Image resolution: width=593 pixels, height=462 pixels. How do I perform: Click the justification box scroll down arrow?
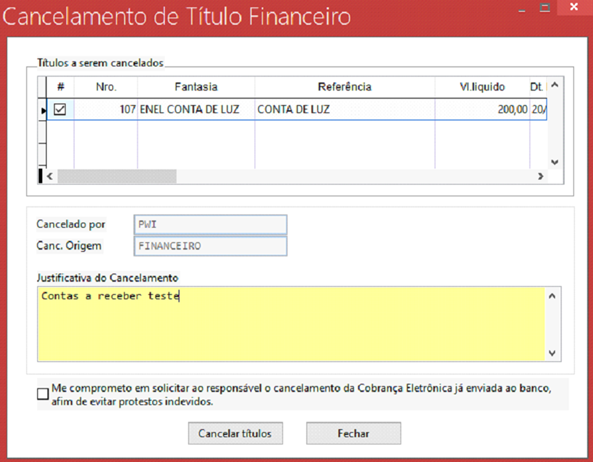tap(552, 353)
